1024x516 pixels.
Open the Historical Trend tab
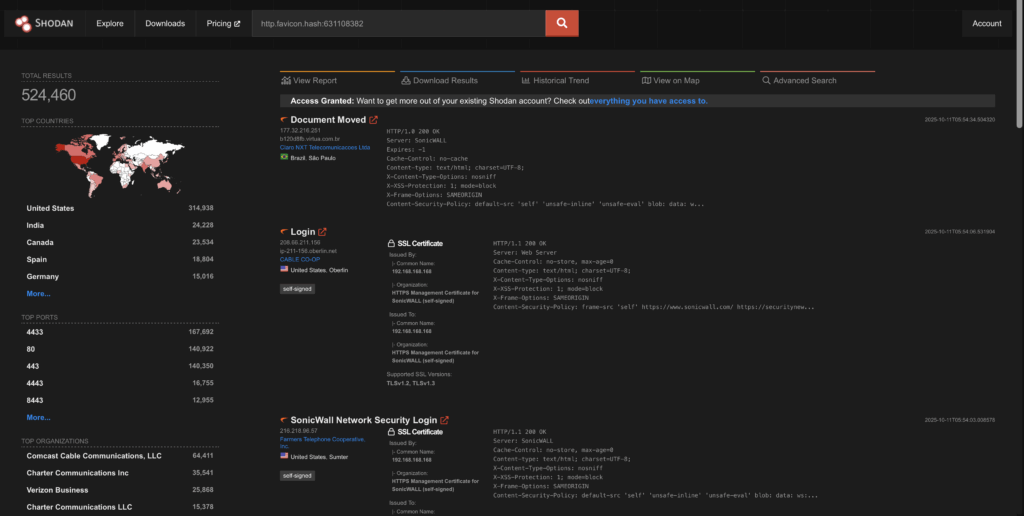(x=555, y=80)
